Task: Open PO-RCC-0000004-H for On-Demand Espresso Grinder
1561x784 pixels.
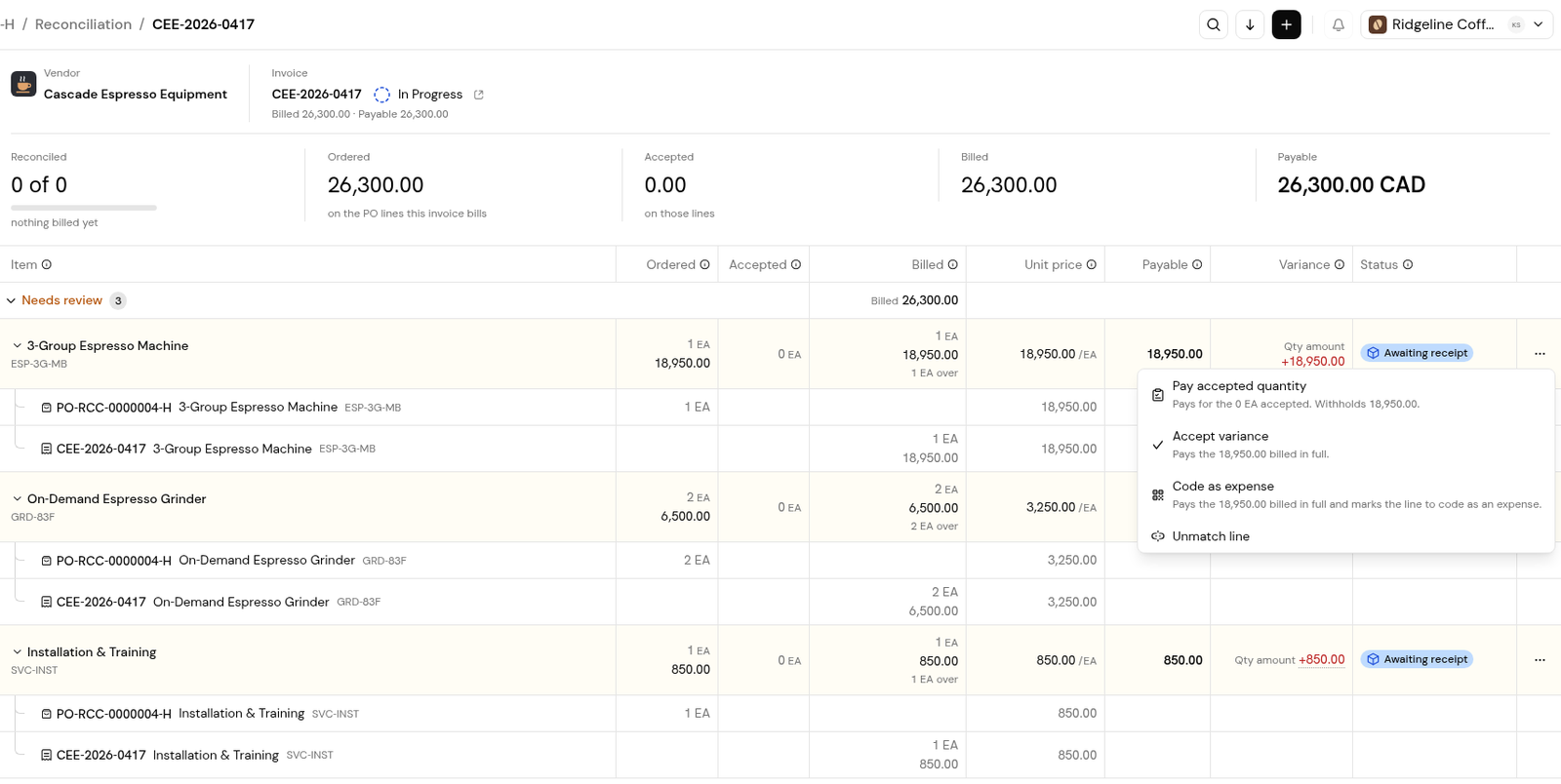Action: [113, 561]
